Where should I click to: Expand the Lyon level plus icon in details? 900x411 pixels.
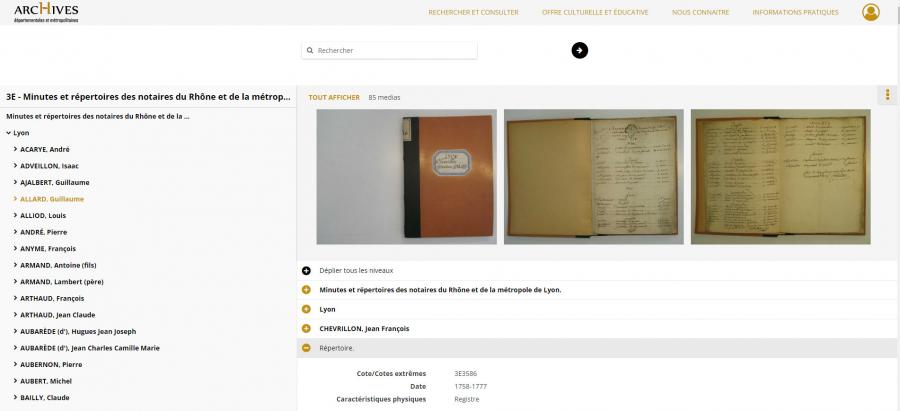(x=306, y=309)
